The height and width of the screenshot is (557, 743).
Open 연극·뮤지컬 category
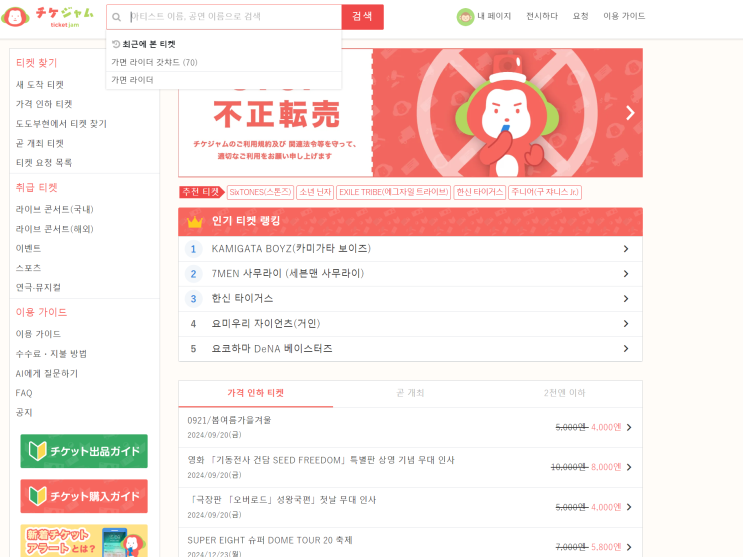pyautogui.click(x=38, y=287)
